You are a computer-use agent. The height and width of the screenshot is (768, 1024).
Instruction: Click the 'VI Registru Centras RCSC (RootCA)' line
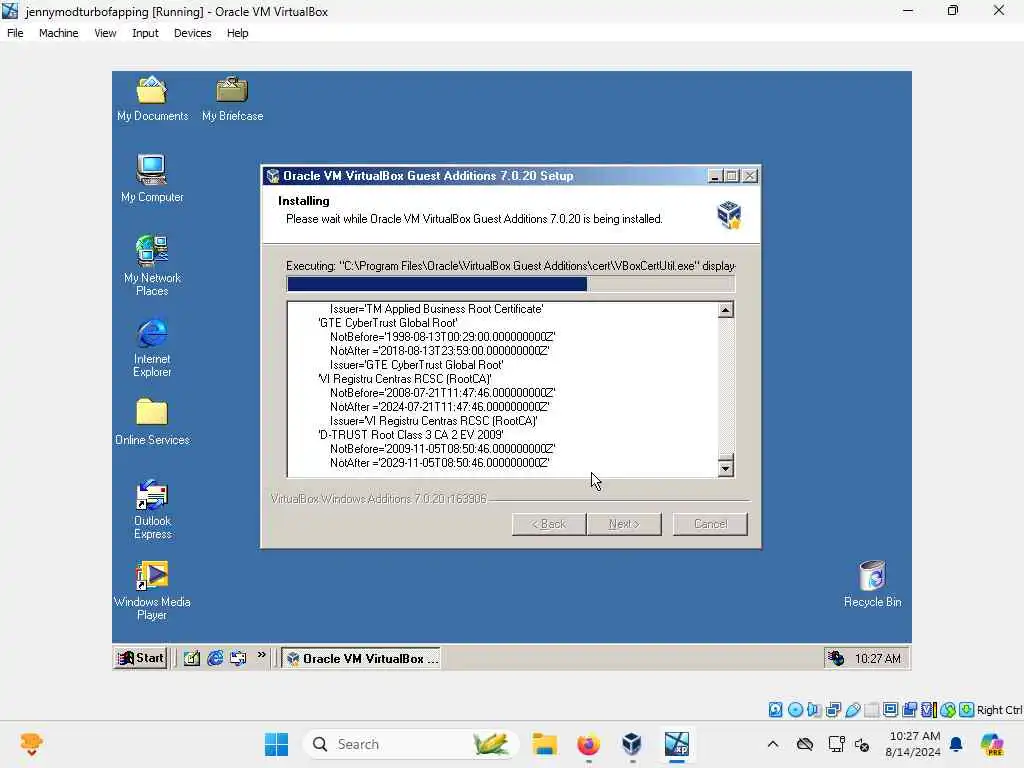(405, 379)
